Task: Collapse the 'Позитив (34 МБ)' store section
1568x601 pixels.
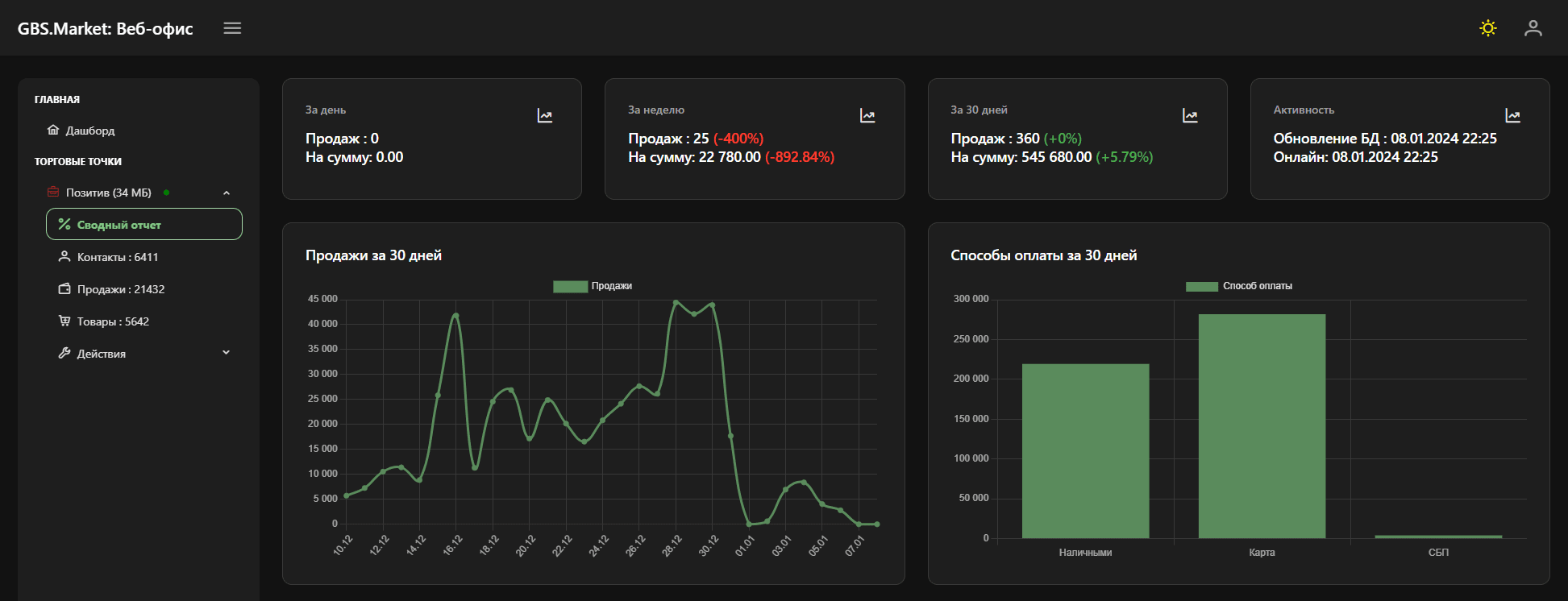Action: click(x=227, y=193)
